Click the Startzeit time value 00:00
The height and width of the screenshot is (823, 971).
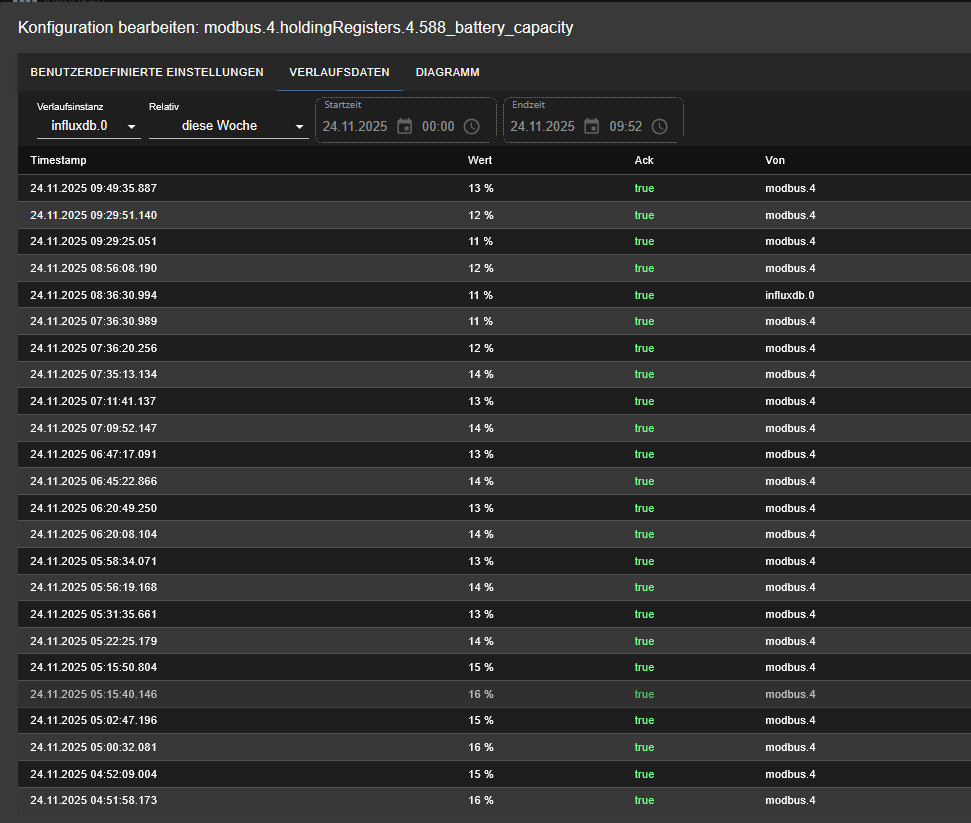(438, 126)
